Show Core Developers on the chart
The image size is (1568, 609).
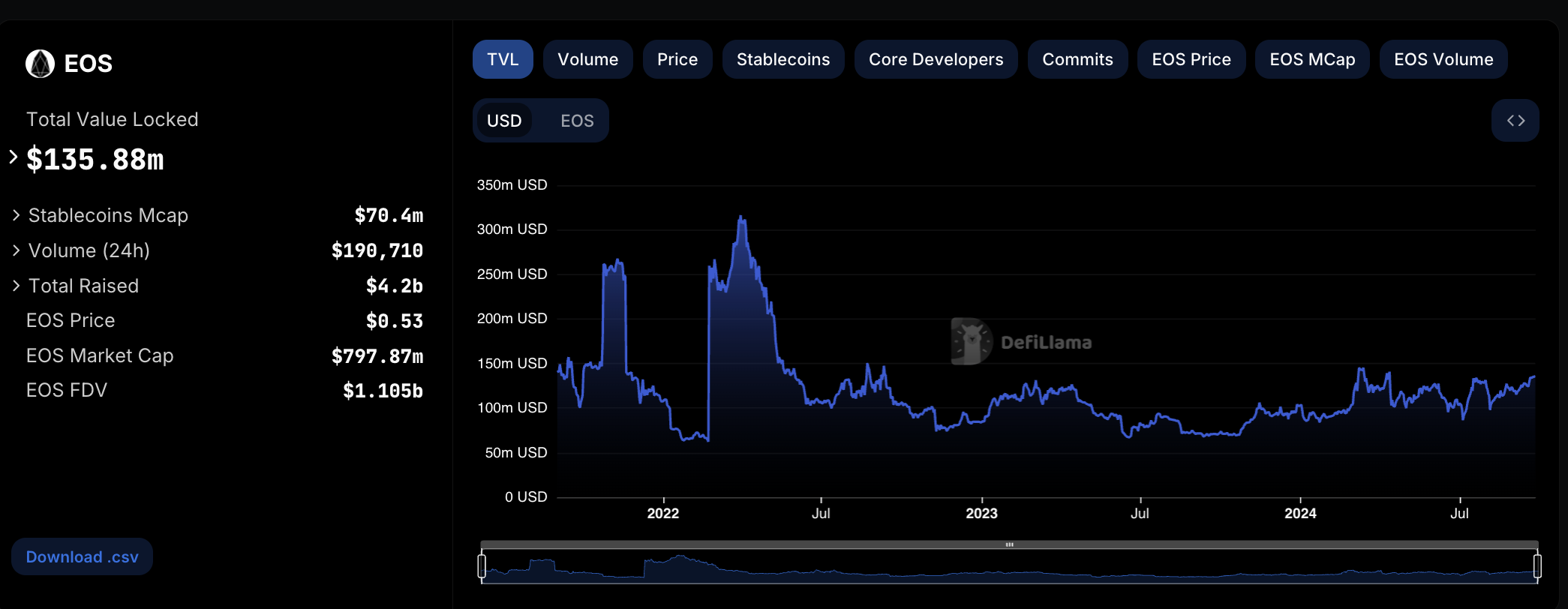936,60
